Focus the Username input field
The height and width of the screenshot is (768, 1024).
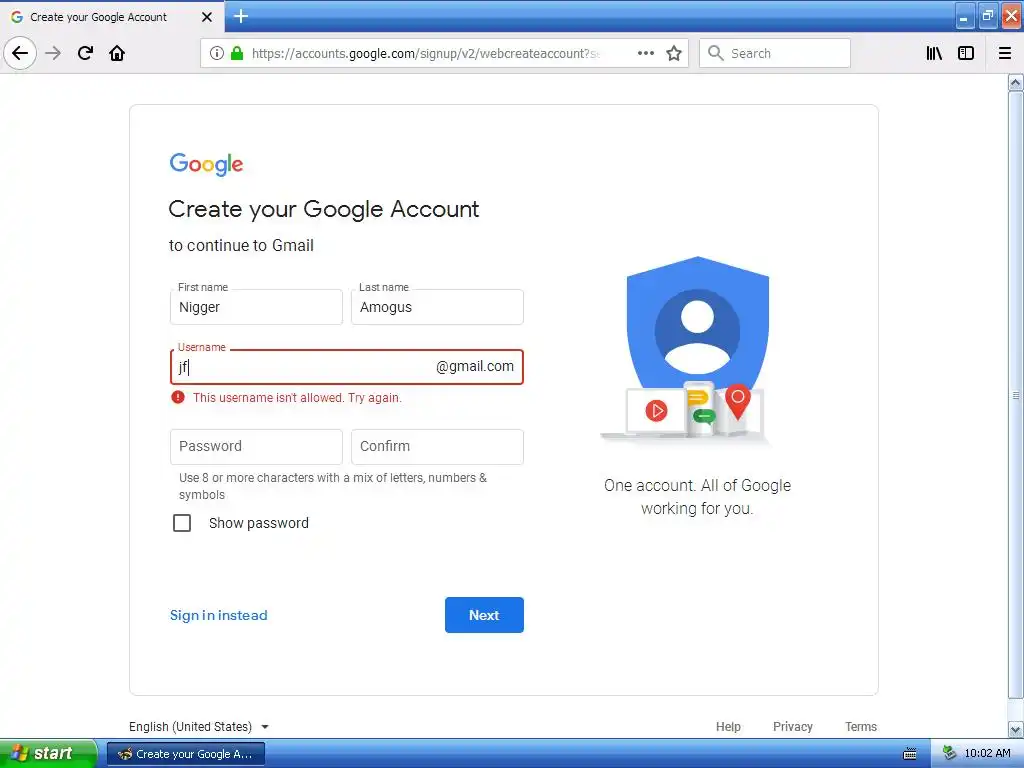tap(347, 367)
